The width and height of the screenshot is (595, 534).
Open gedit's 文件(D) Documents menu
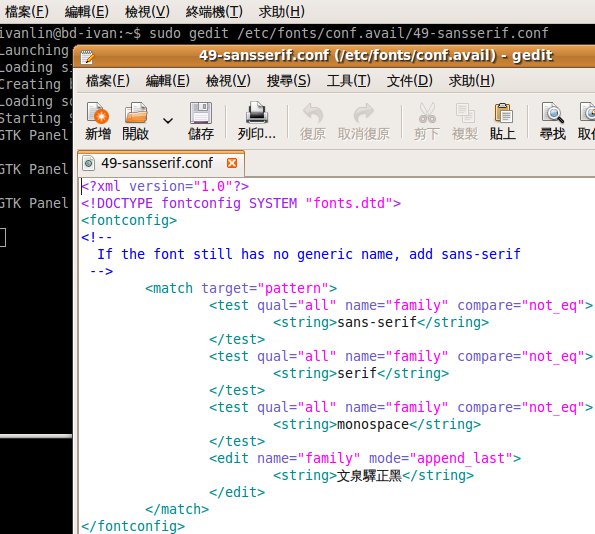click(409, 81)
